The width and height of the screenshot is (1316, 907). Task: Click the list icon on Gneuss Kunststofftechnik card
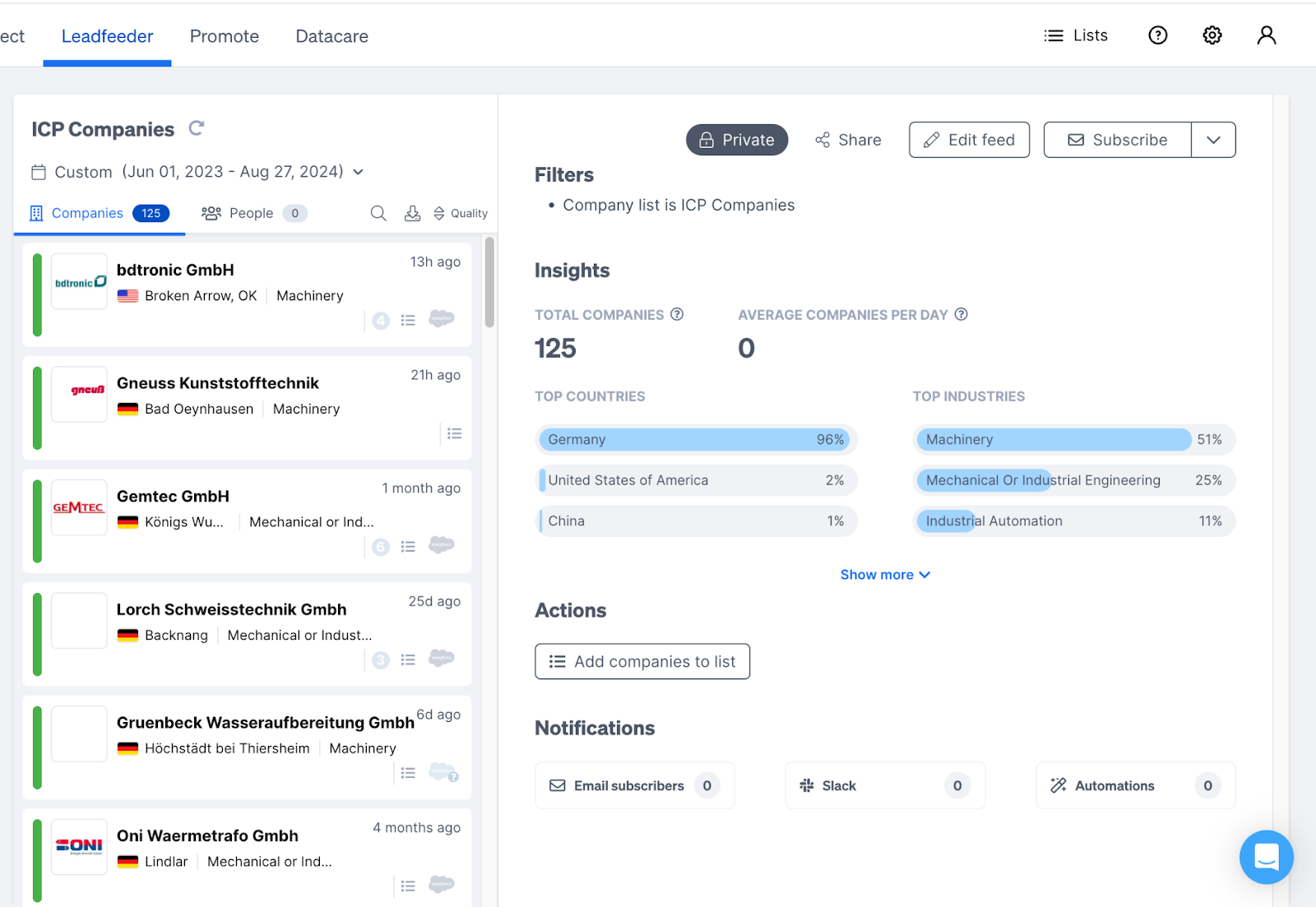pos(454,433)
